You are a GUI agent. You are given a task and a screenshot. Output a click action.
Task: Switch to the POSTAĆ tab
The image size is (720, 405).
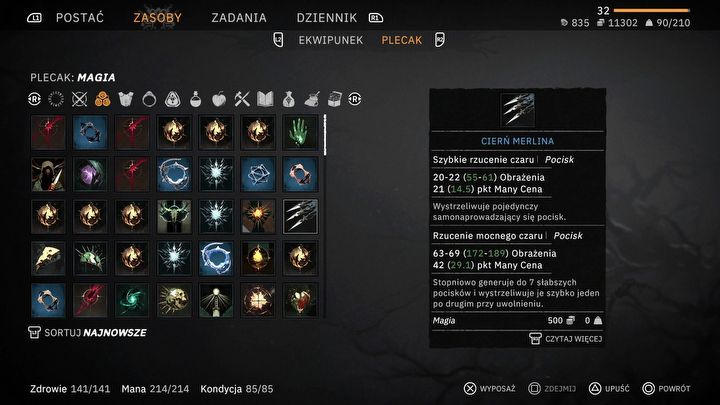coord(80,18)
